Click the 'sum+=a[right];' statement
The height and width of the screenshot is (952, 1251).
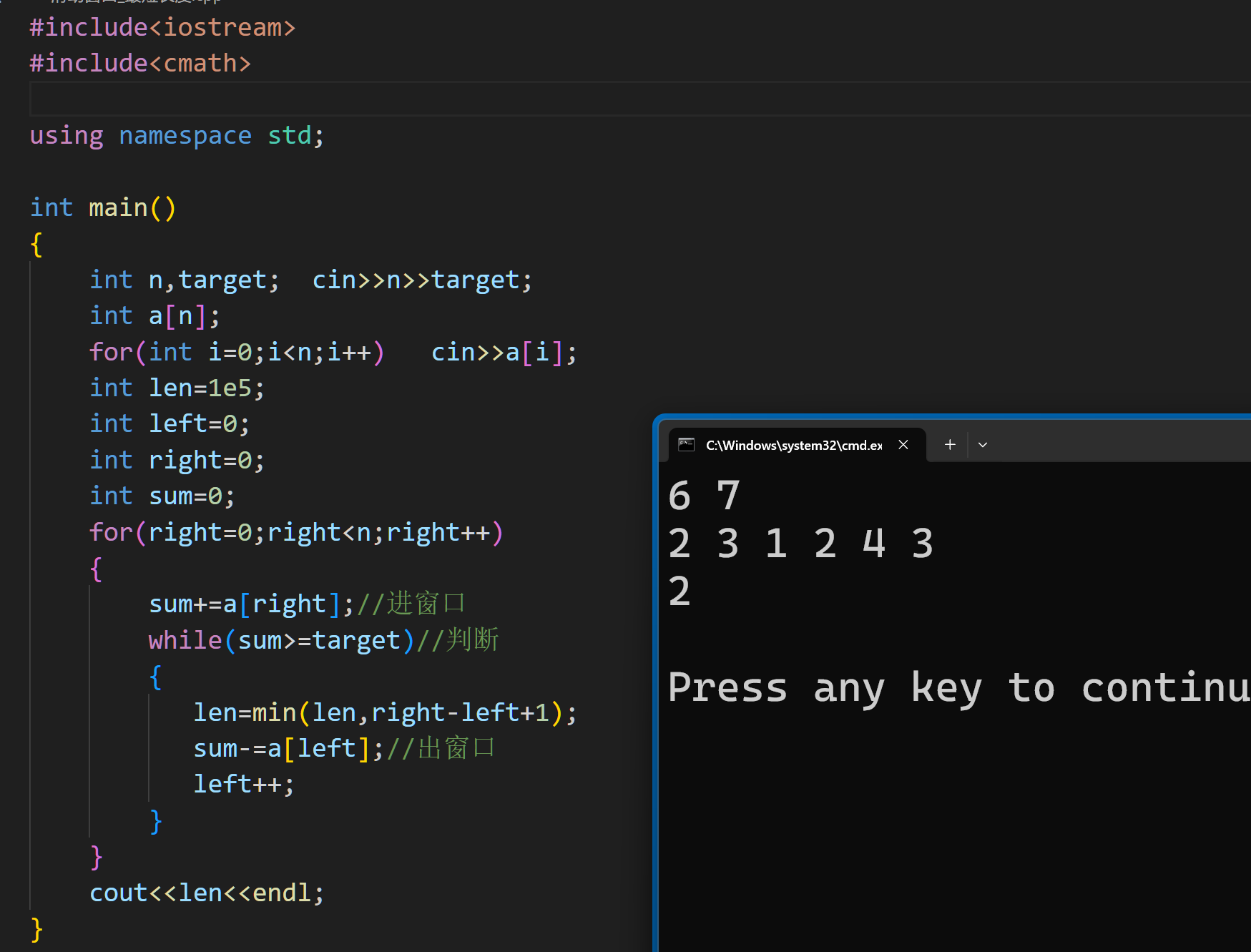point(252,604)
